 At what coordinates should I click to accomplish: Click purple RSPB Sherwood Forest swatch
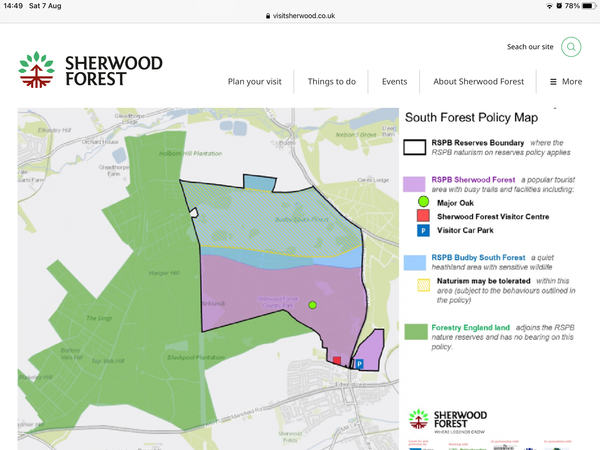click(x=414, y=184)
